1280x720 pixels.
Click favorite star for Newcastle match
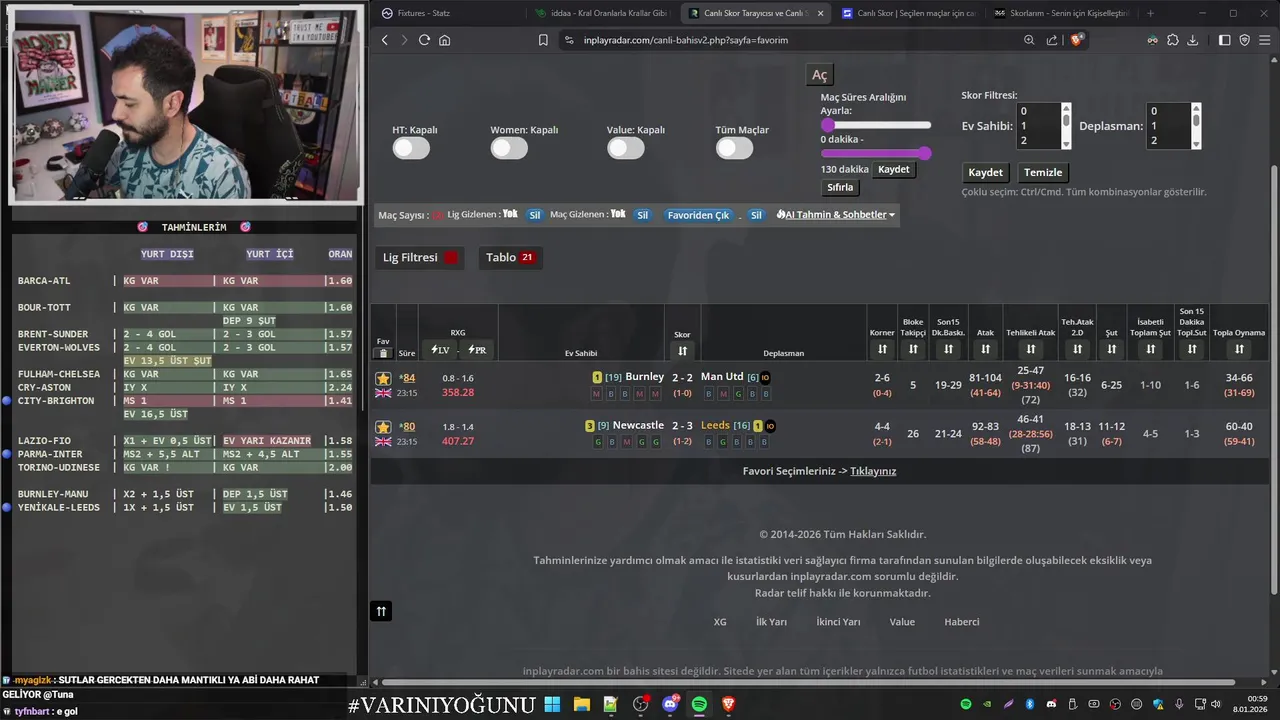click(x=383, y=427)
